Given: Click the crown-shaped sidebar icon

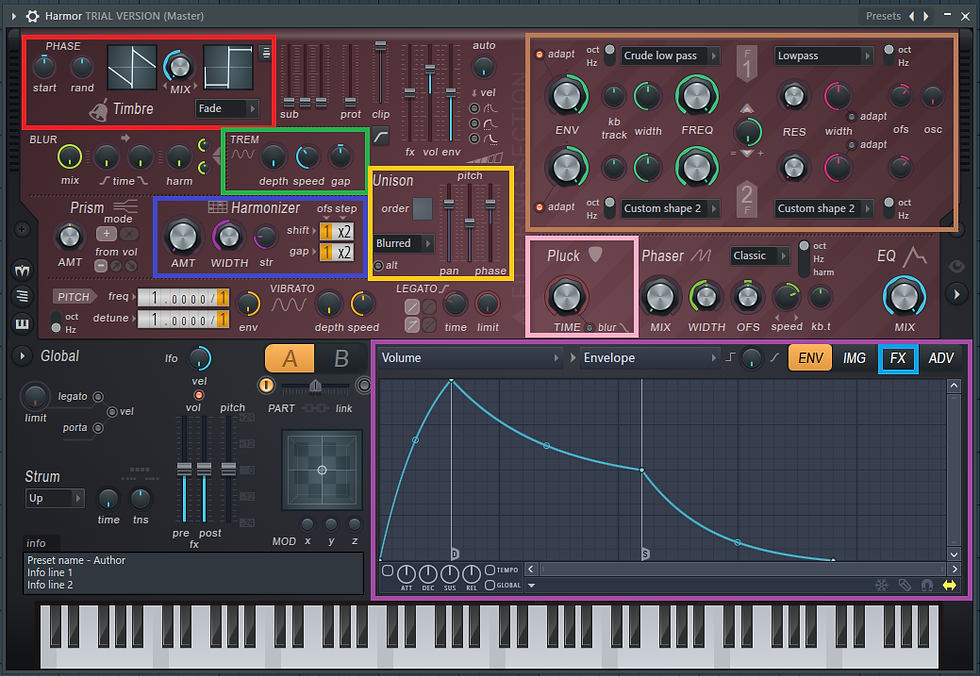Looking at the screenshot, I should 22,271.
